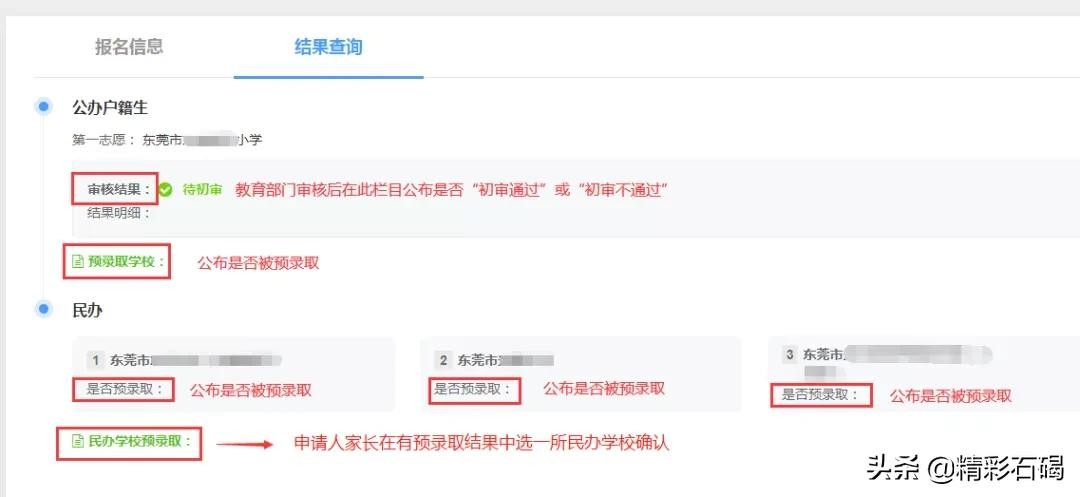Click the green check icon beside 待初审
This screenshot has width=1080, height=497.
pos(166,189)
